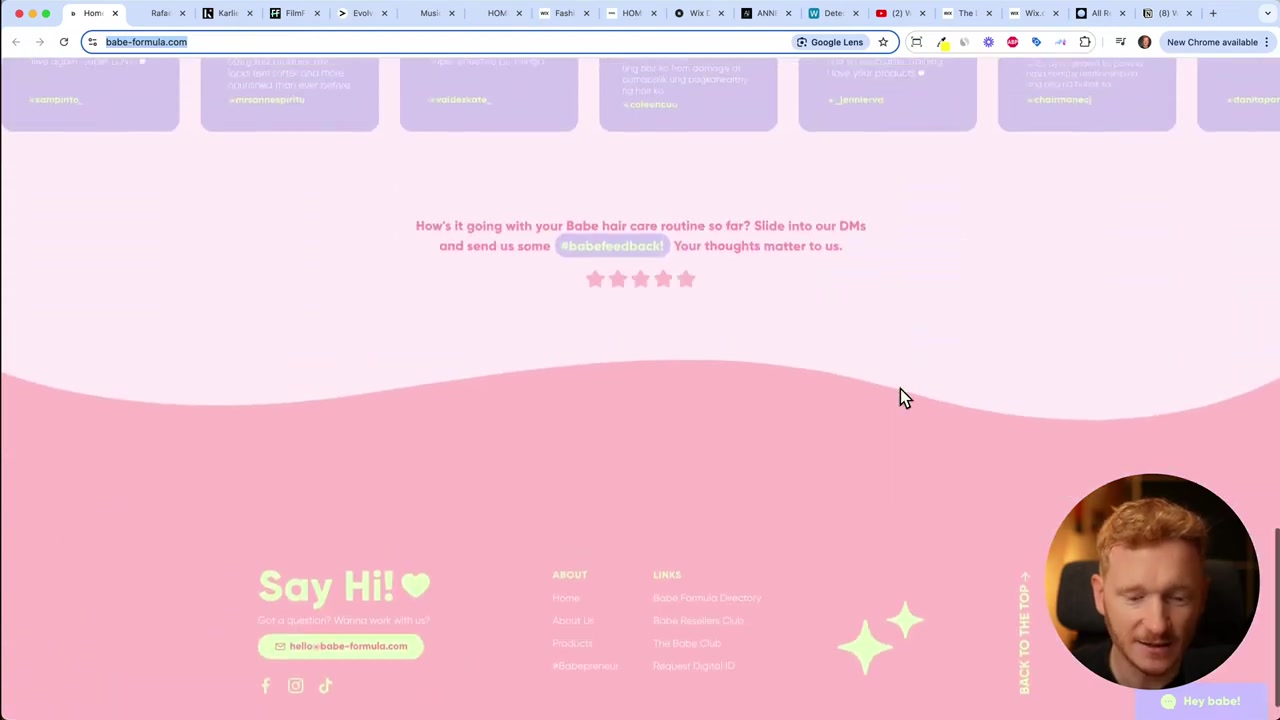Bookmark this page with the star icon
The height and width of the screenshot is (720, 1280).
pos(883,42)
